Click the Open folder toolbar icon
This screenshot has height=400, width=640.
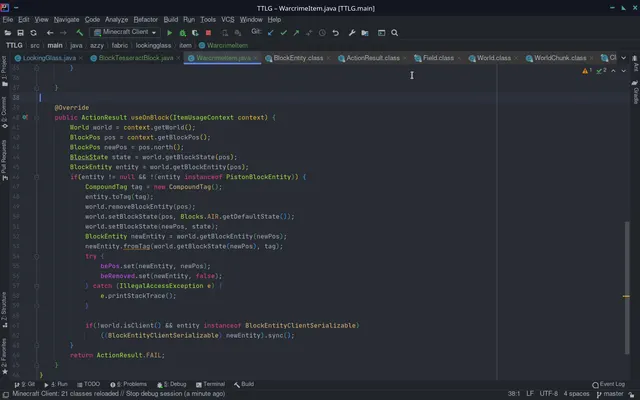tap(7, 33)
